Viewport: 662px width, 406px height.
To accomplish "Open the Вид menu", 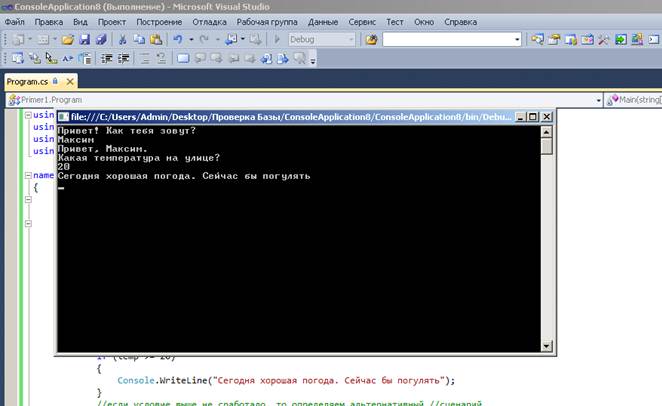I will click(80, 22).
